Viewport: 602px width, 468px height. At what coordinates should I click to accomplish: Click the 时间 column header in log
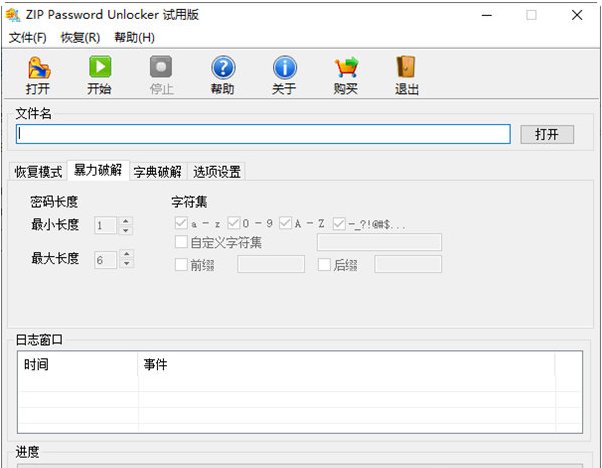pyautogui.click(x=78, y=364)
